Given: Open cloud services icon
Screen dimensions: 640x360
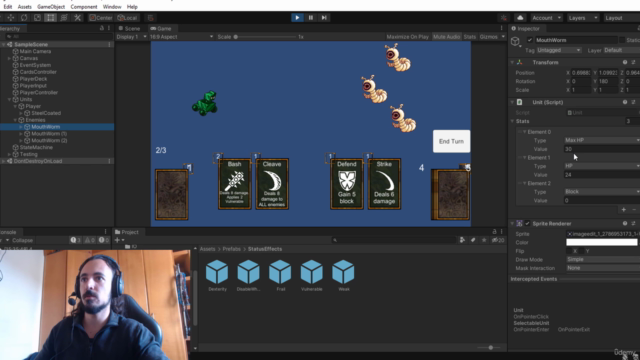Looking at the screenshot, I should click(520, 18).
